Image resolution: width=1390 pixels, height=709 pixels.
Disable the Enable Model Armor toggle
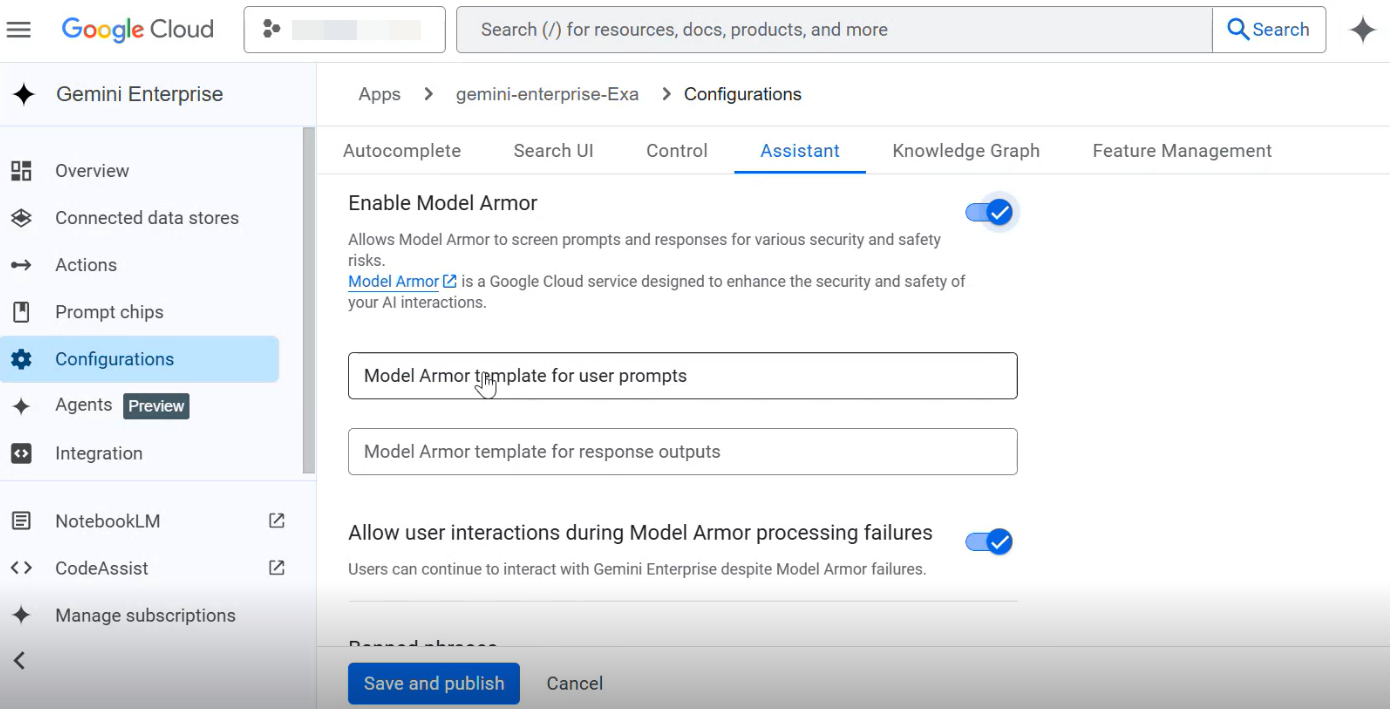pos(989,212)
